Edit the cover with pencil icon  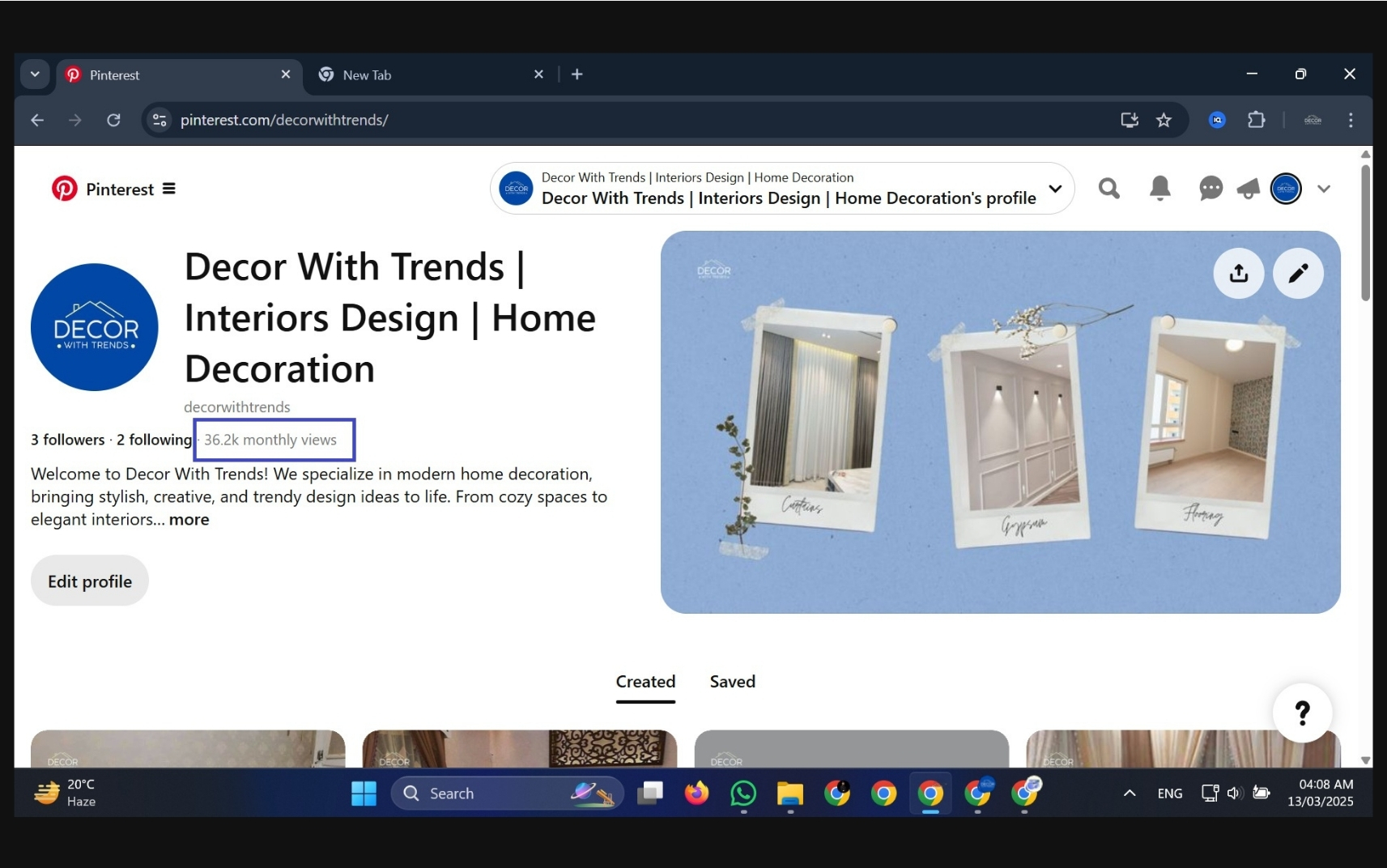pyautogui.click(x=1298, y=273)
